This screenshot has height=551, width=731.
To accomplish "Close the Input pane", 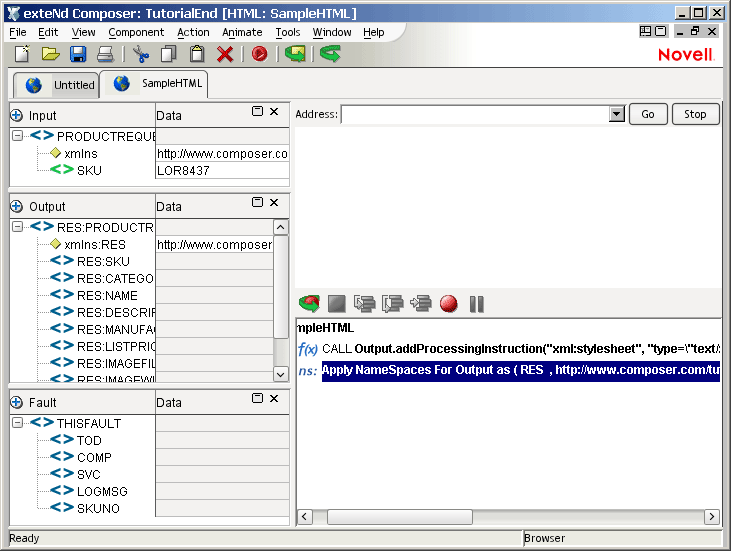I will (x=274, y=111).
